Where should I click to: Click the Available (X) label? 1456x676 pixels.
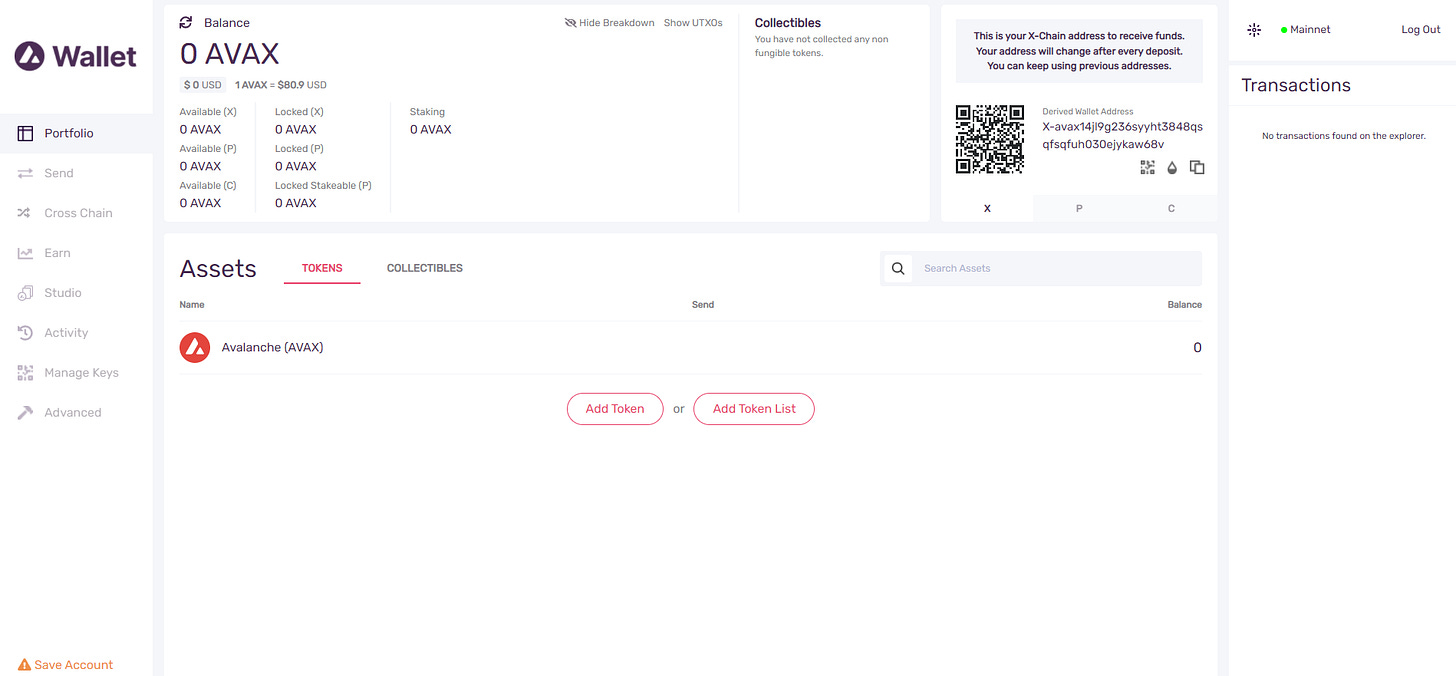[208, 112]
